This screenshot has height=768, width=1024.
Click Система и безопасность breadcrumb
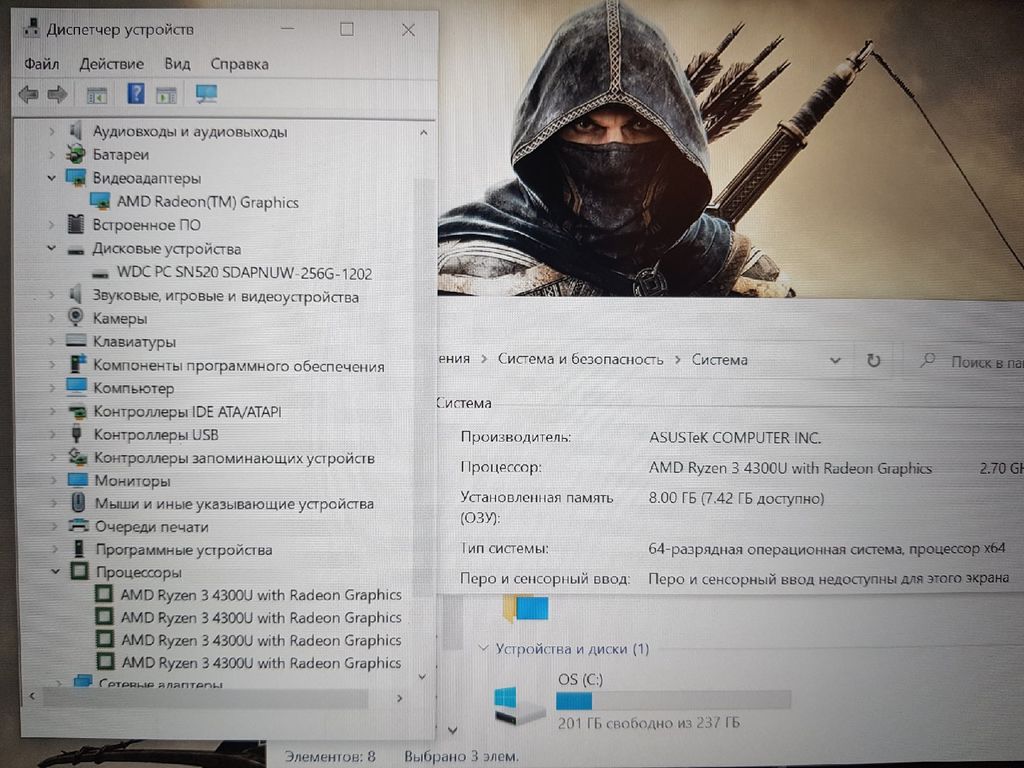click(580, 359)
